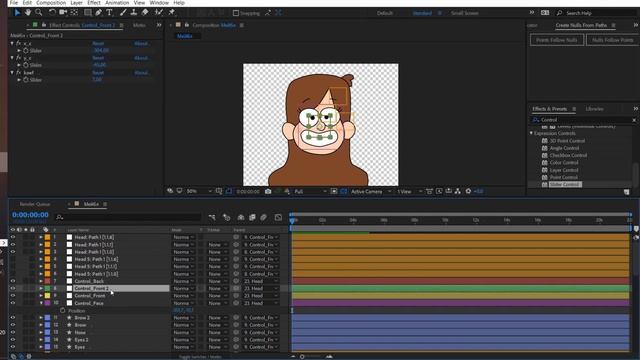
Task: Select the Clone Stamp tool
Action: [134, 13]
